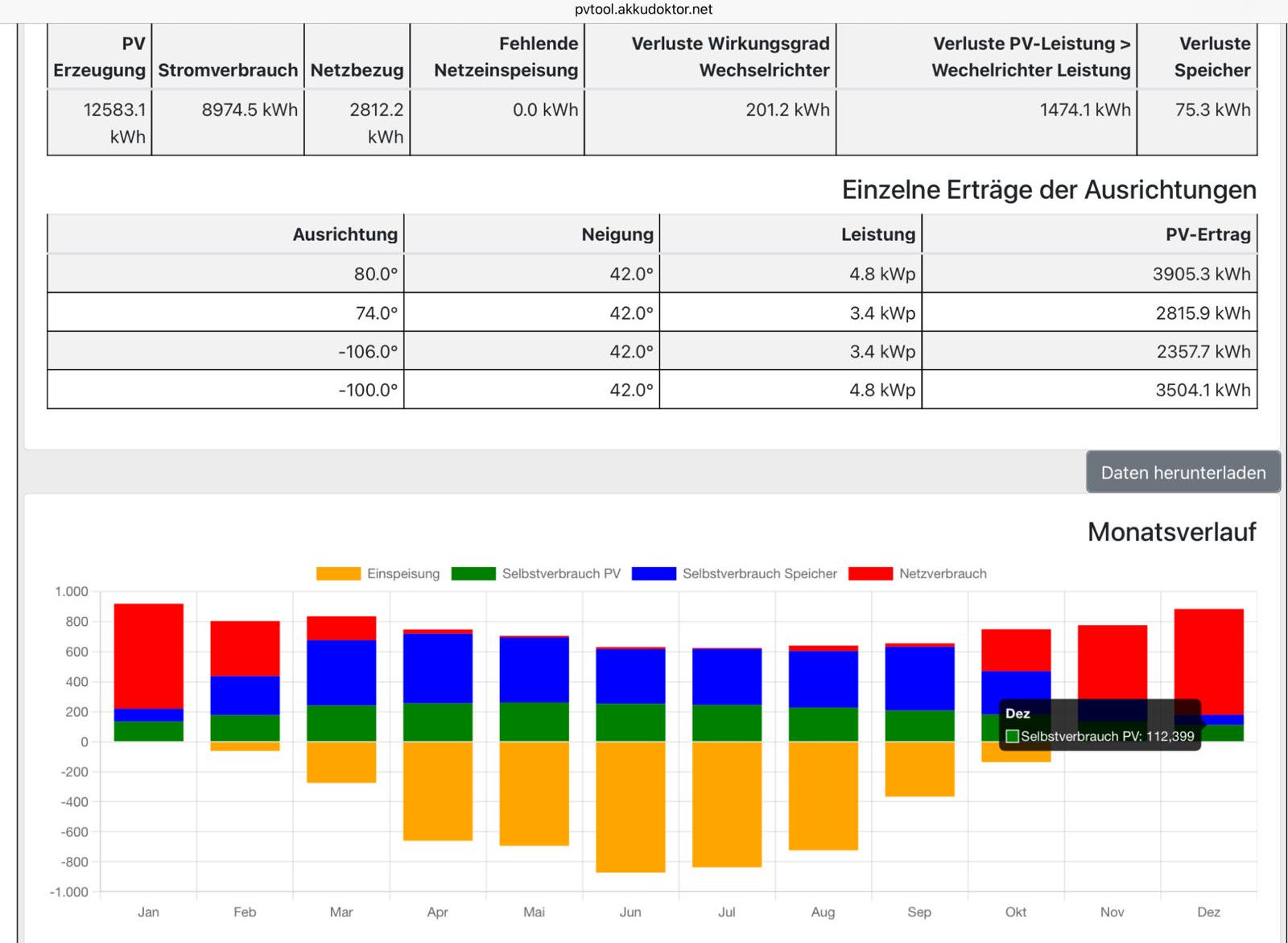Click the red Netzverbrauch legend swatch
The width and height of the screenshot is (1288, 943).
[870, 573]
